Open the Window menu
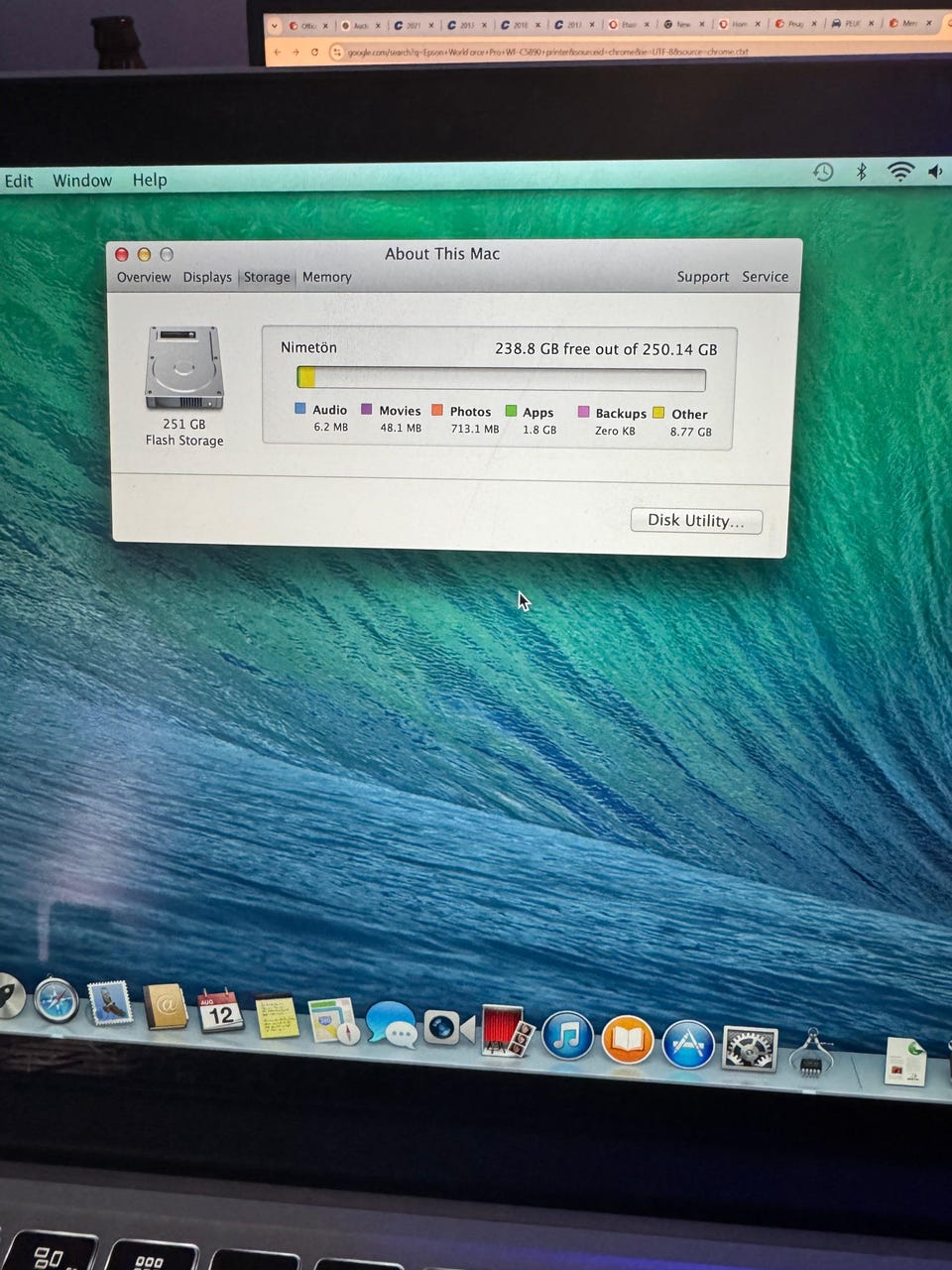 pyautogui.click(x=82, y=181)
